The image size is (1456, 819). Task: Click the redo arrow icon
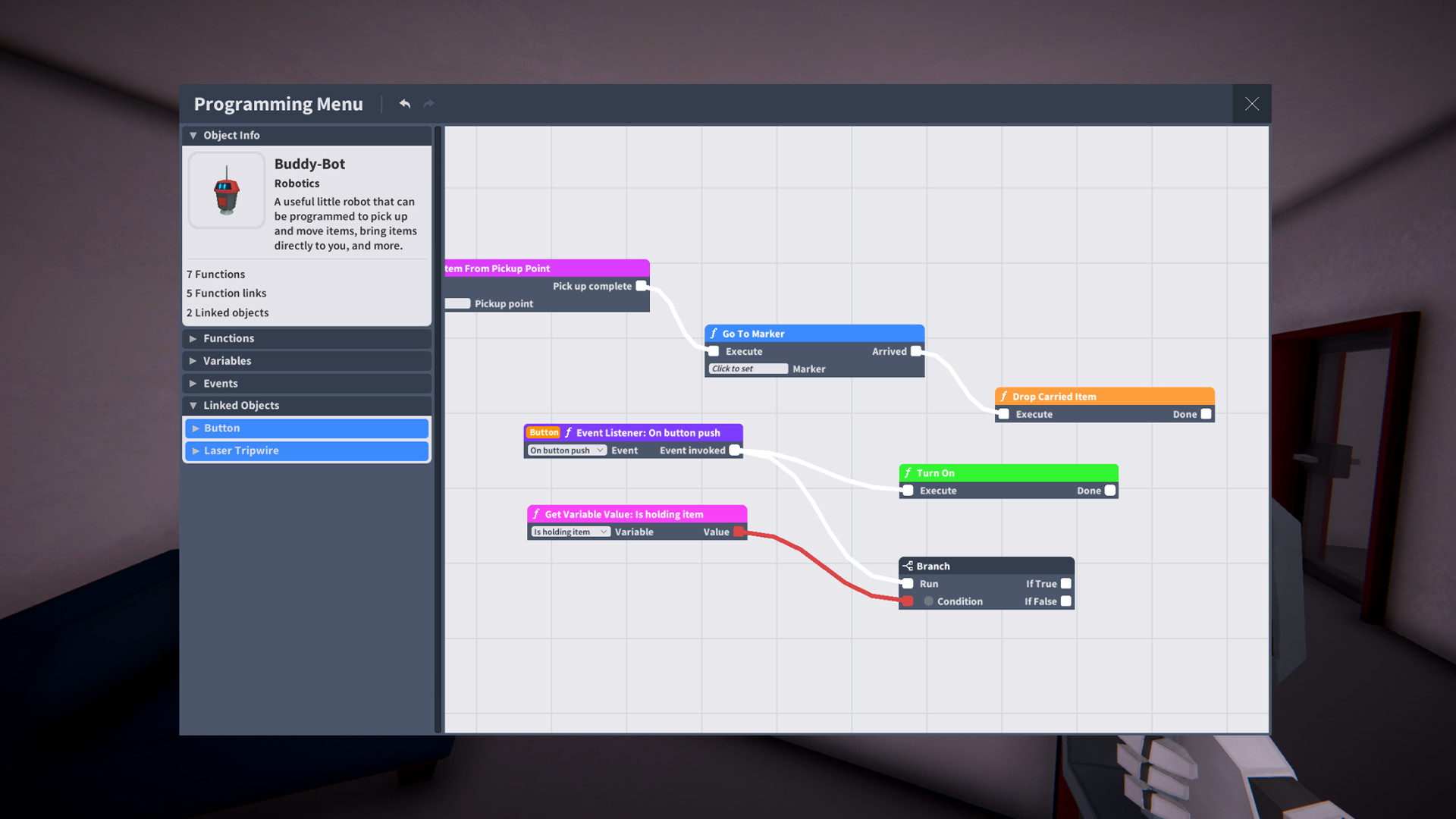[429, 104]
